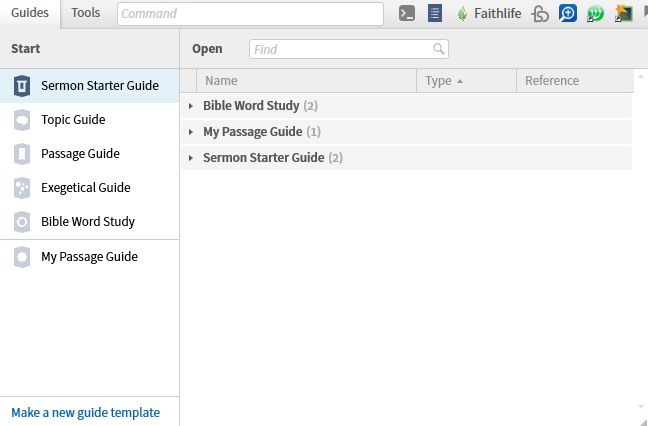648x426 pixels.
Task: Click the Exegetical Guide icon
Action: tap(21, 188)
